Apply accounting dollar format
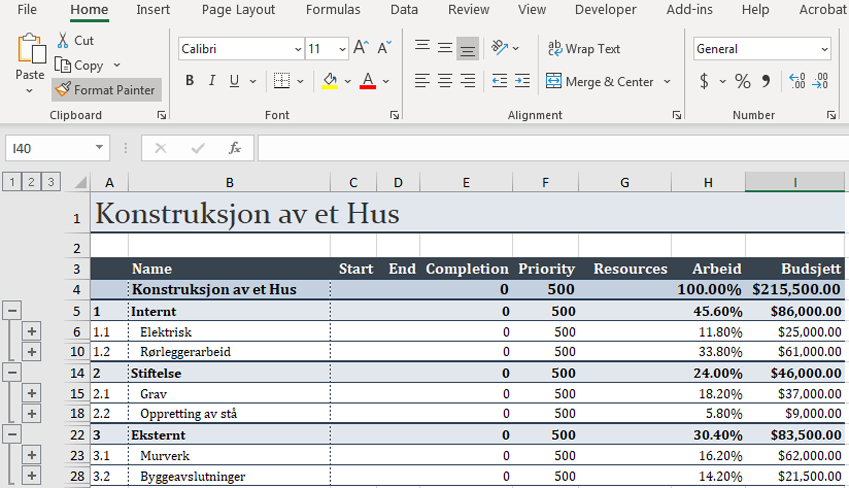This screenshot has width=849, height=488. pos(704,81)
